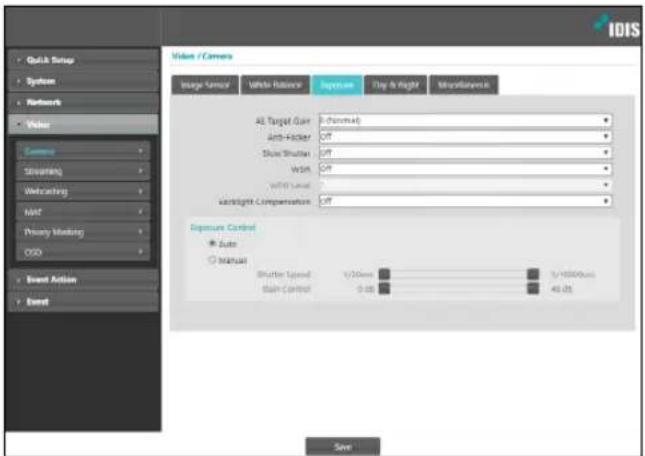Viewport: 645px width, 456px height.
Task: Select the Auto exposure control radio
Action: tap(213, 243)
